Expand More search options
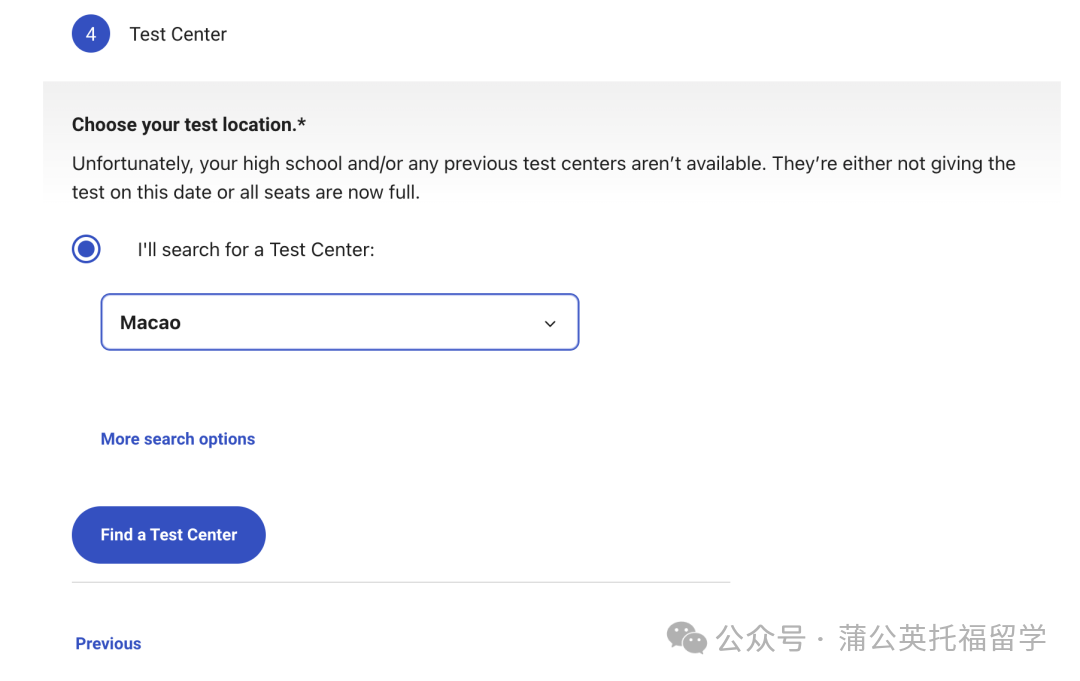The image size is (1080, 681). 178,439
